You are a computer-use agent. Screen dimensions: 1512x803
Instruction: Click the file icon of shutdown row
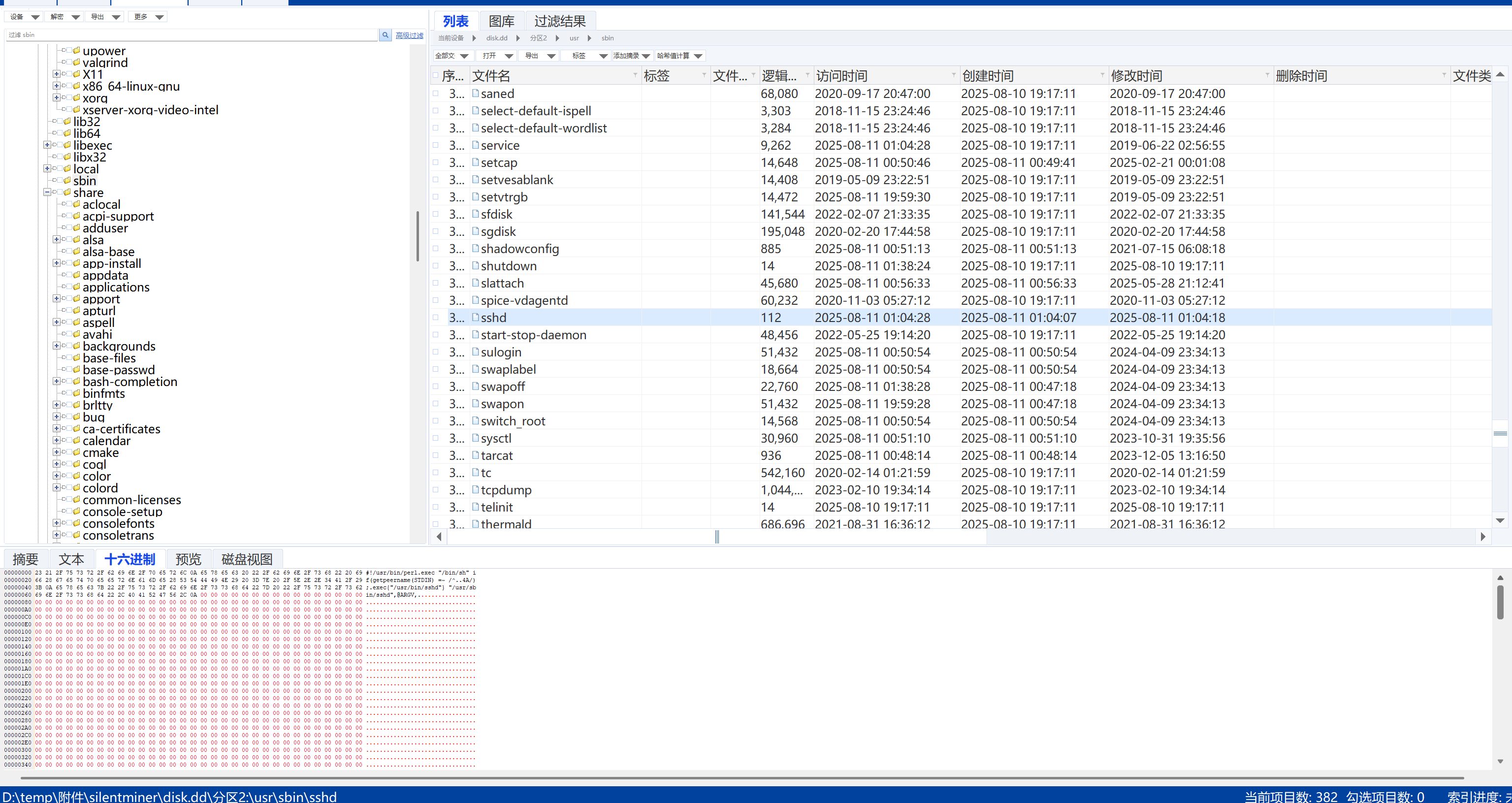[x=476, y=266]
